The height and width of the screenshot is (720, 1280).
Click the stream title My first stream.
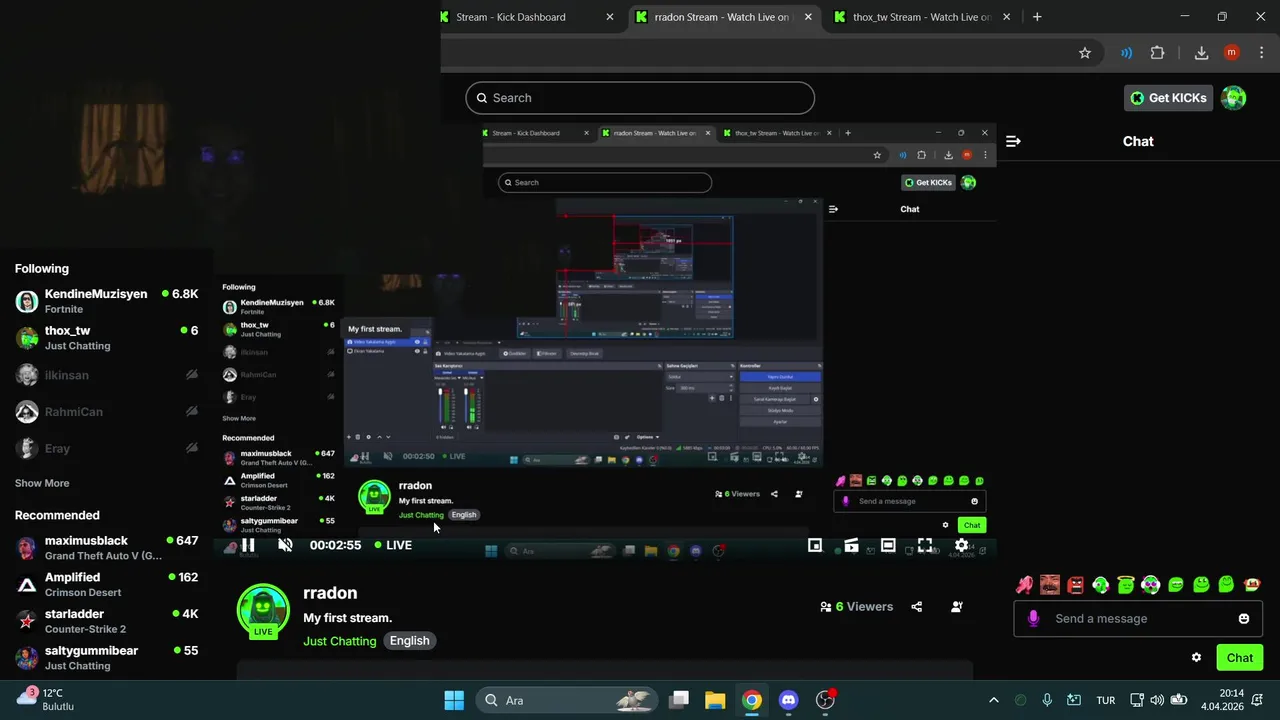347,618
